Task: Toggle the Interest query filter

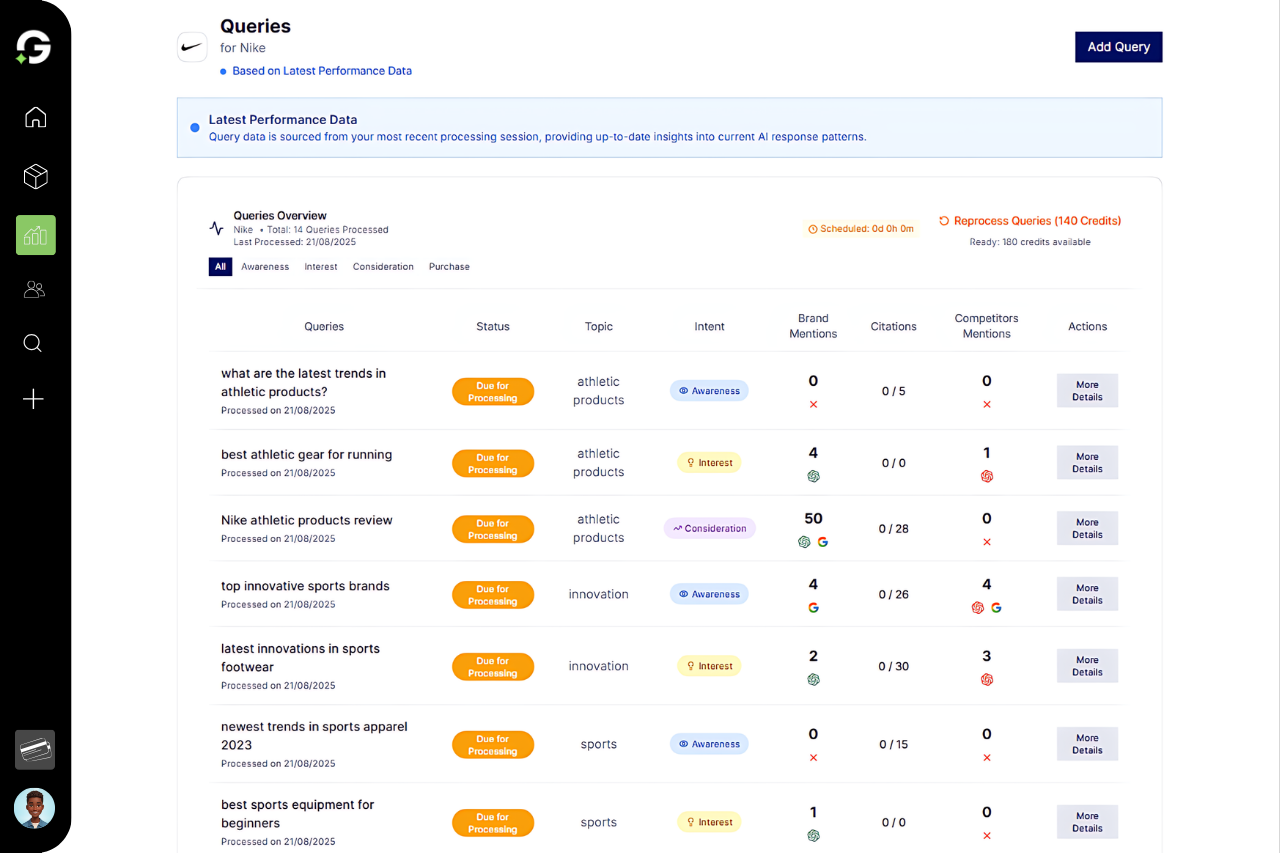Action: click(320, 266)
